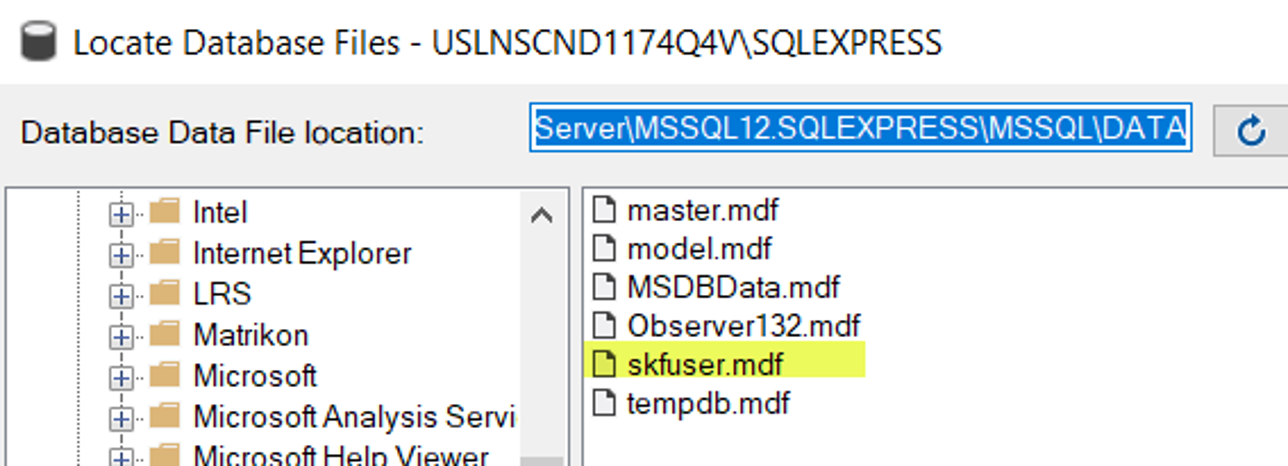Expand the Internet Explorer folder node
This screenshot has width=1288, height=466.
(121, 255)
